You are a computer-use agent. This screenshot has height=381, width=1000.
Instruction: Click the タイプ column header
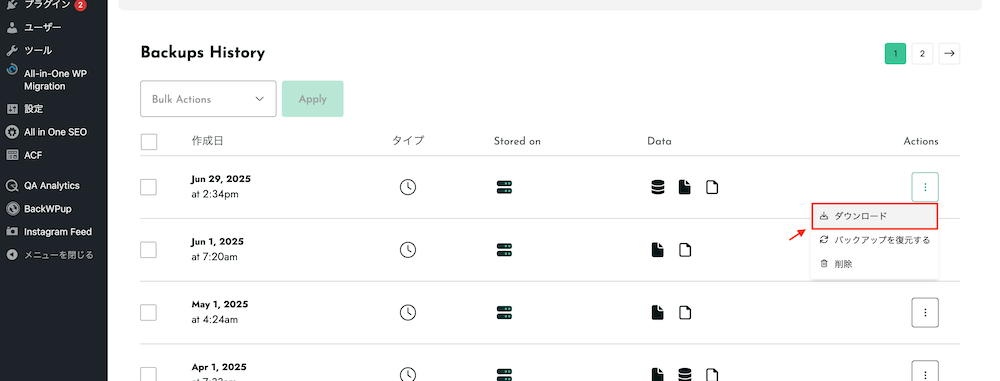408,141
